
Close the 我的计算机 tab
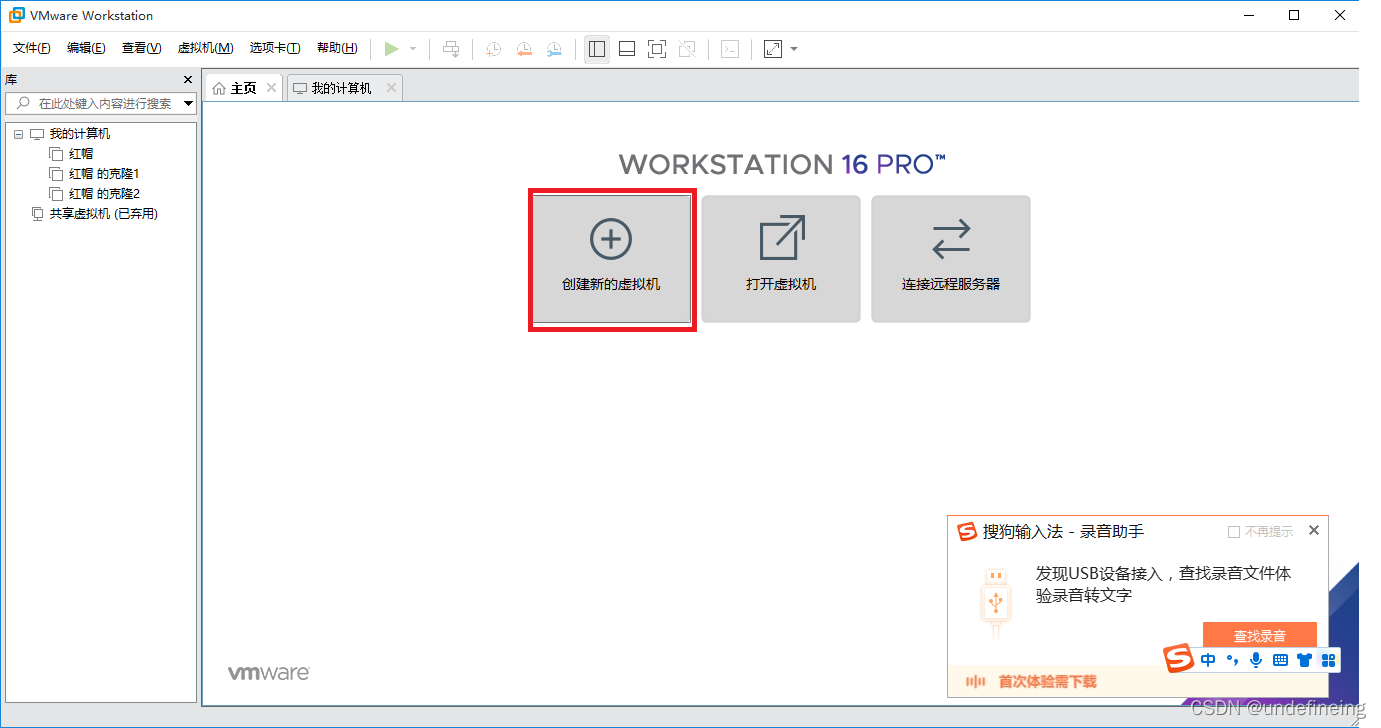(391, 88)
